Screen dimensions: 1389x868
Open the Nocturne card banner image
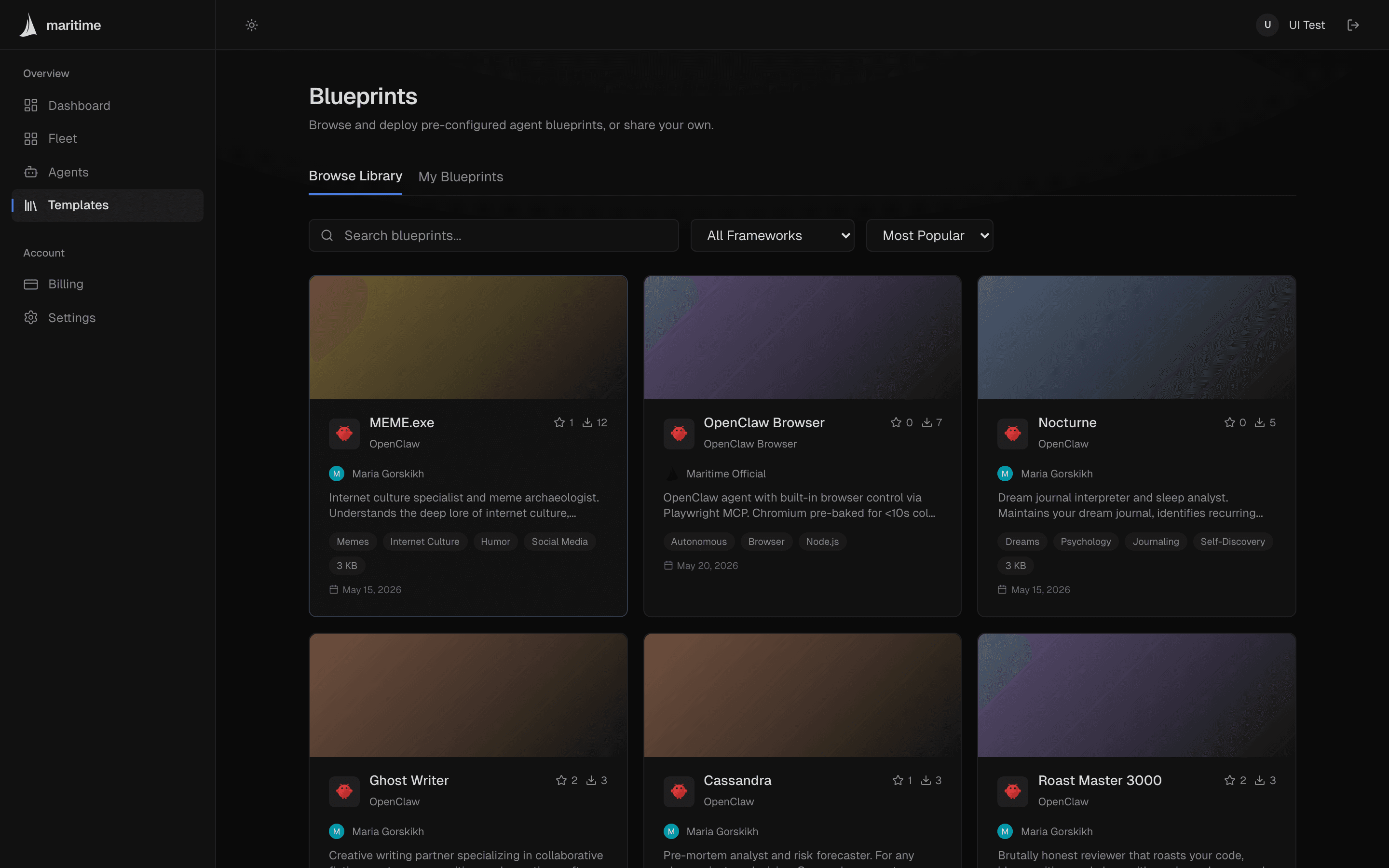pyautogui.click(x=1136, y=338)
